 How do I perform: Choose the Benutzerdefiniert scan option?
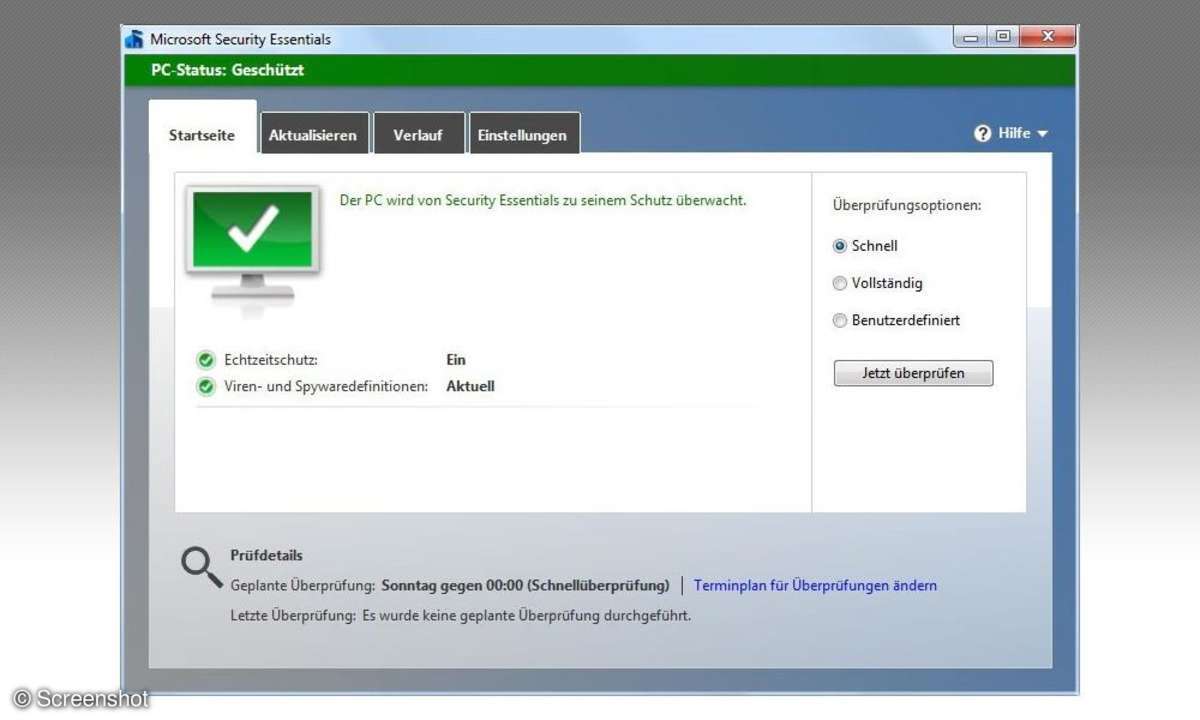840,321
